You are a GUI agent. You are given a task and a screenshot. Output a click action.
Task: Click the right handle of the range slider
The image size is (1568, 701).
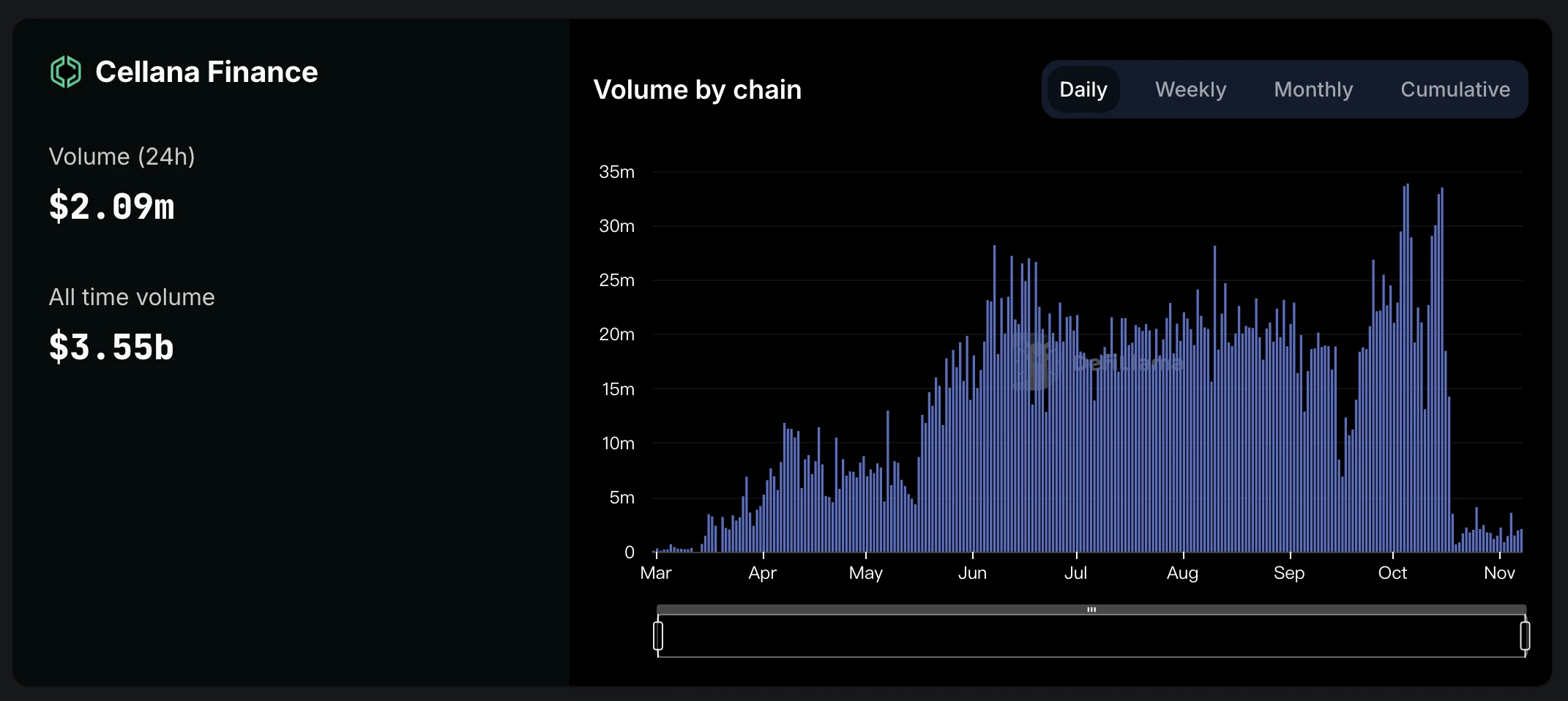pyautogui.click(x=1525, y=635)
